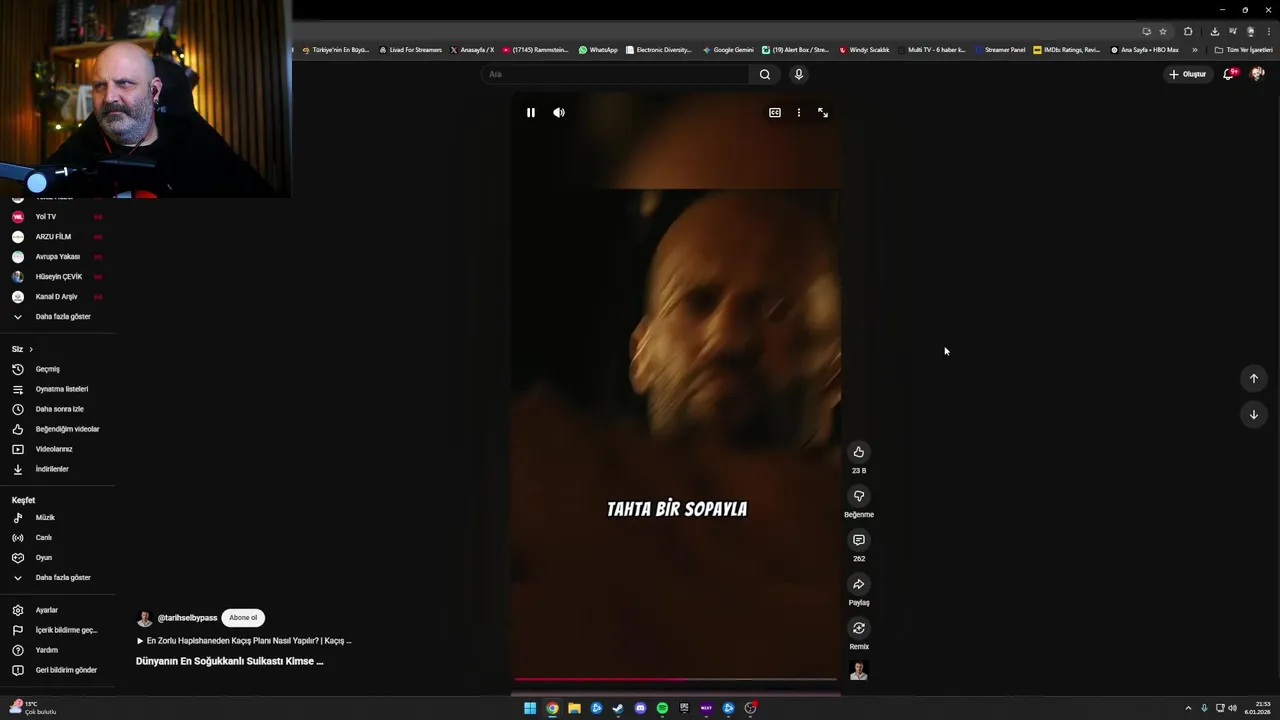Image resolution: width=1280 pixels, height=720 pixels.
Task: Open the Chrome extensions puzzle icon
Action: pos(1188,31)
